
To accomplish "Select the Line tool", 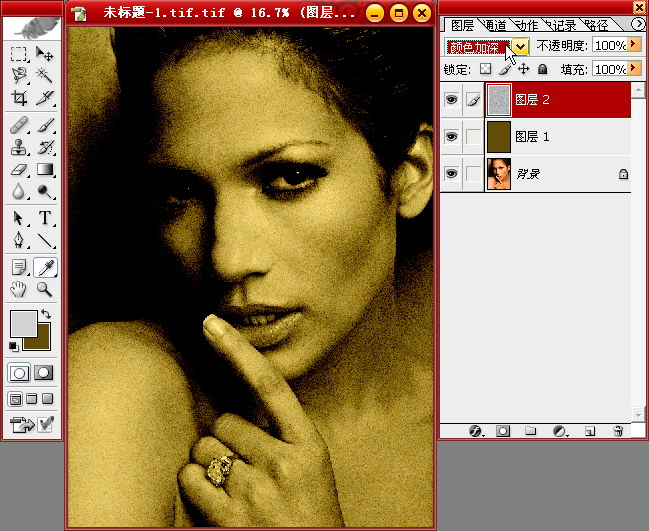I will tap(45, 240).
